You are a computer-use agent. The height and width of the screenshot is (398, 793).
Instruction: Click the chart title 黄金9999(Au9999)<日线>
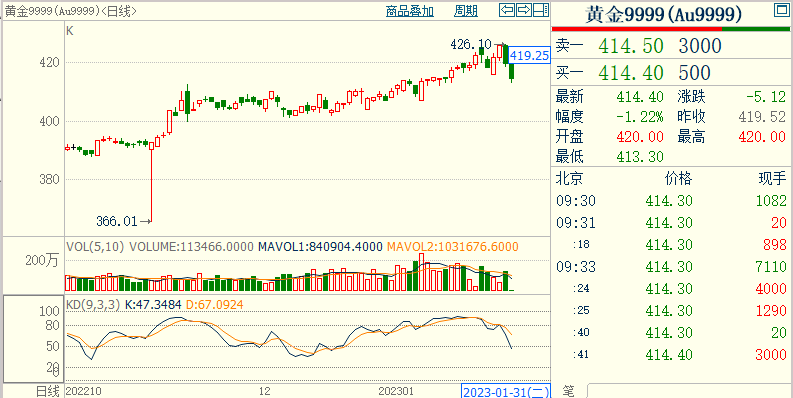pyautogui.click(x=70, y=11)
